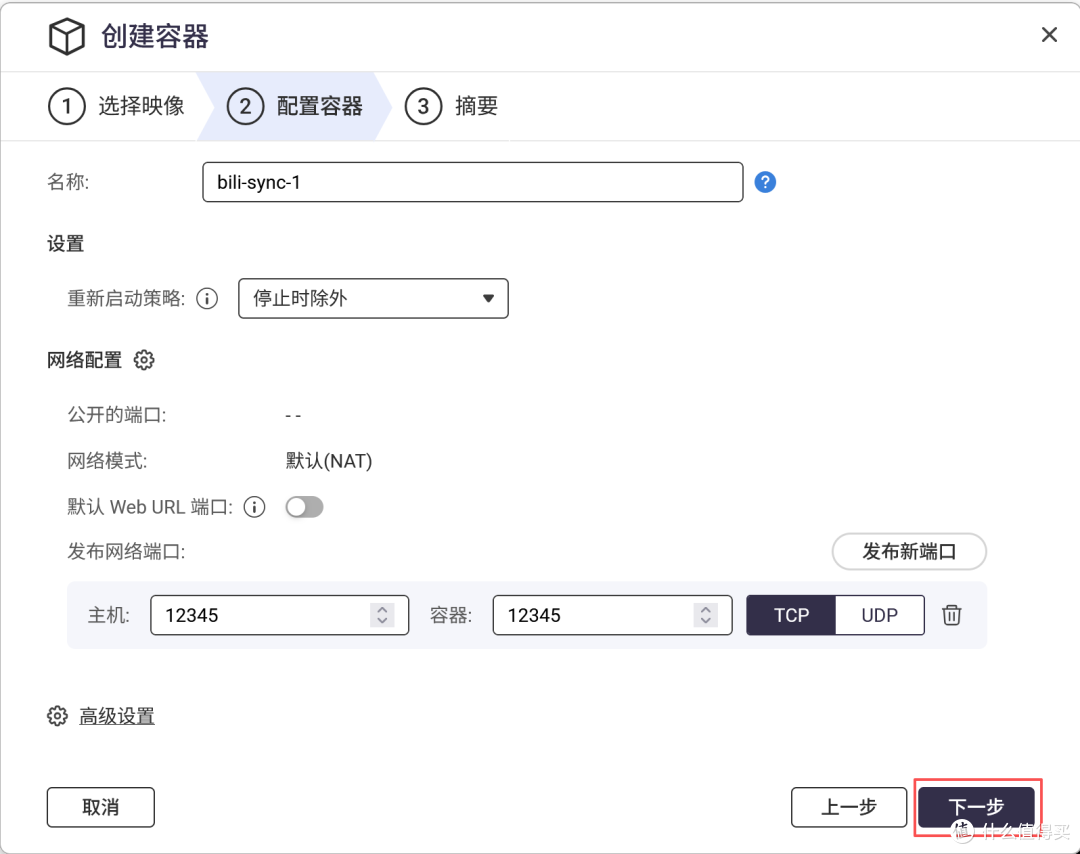Select TCP protocol for the port
1080x854 pixels.
click(x=791, y=615)
